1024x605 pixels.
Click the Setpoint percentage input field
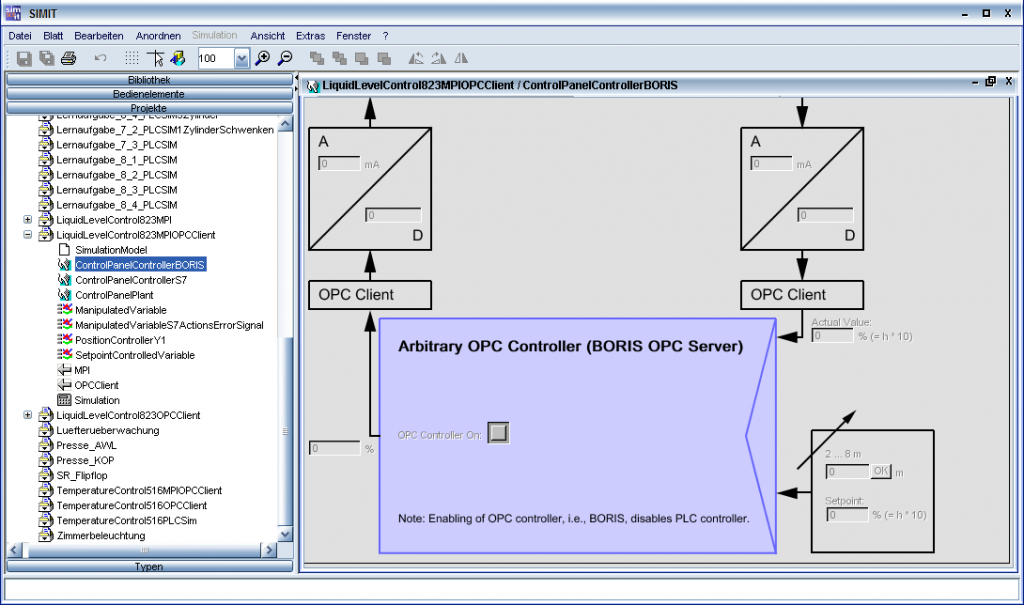(846, 514)
